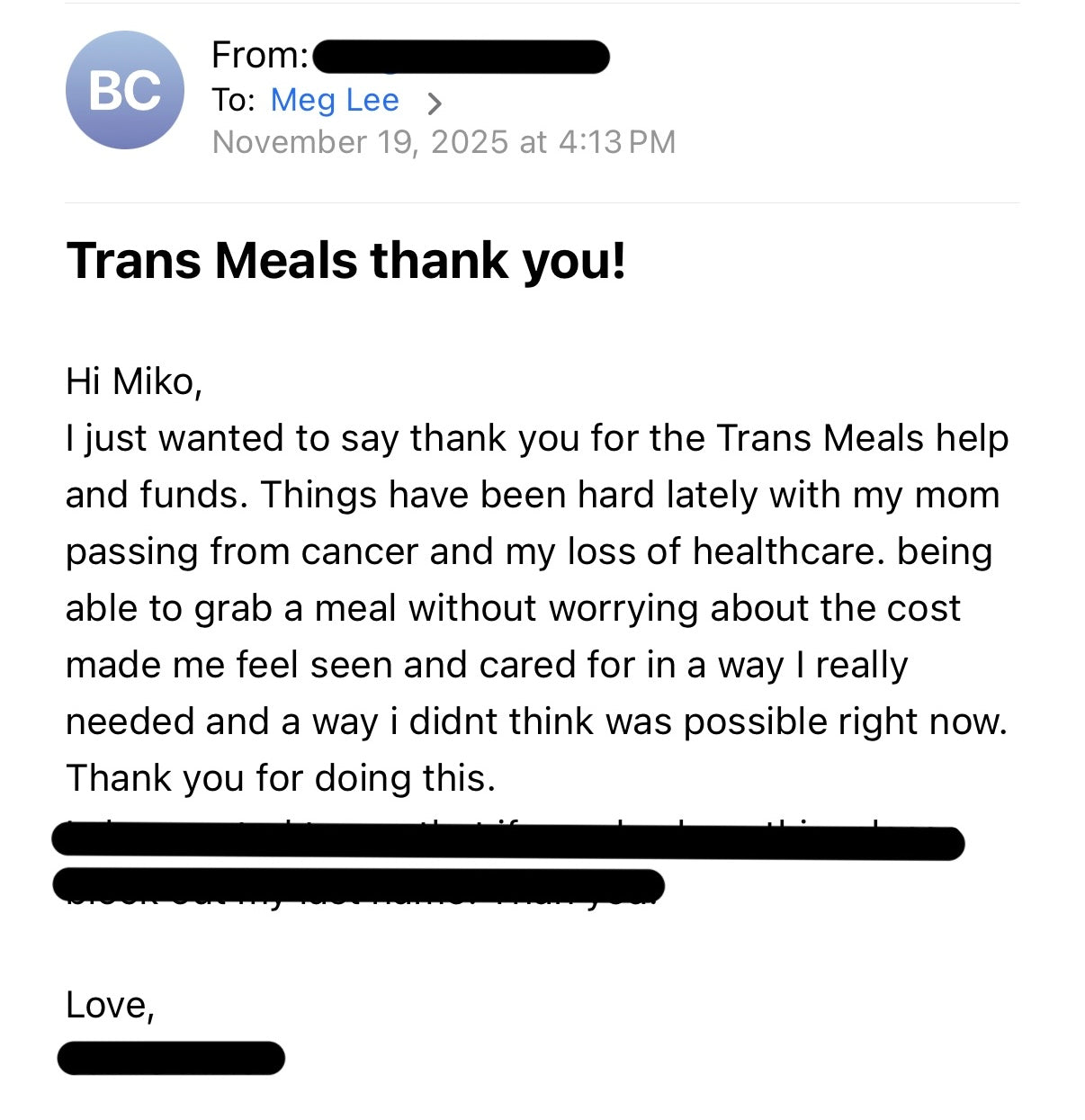Click the line starting "needed and a way"
This screenshot has width=1085, height=1120.
(536, 721)
